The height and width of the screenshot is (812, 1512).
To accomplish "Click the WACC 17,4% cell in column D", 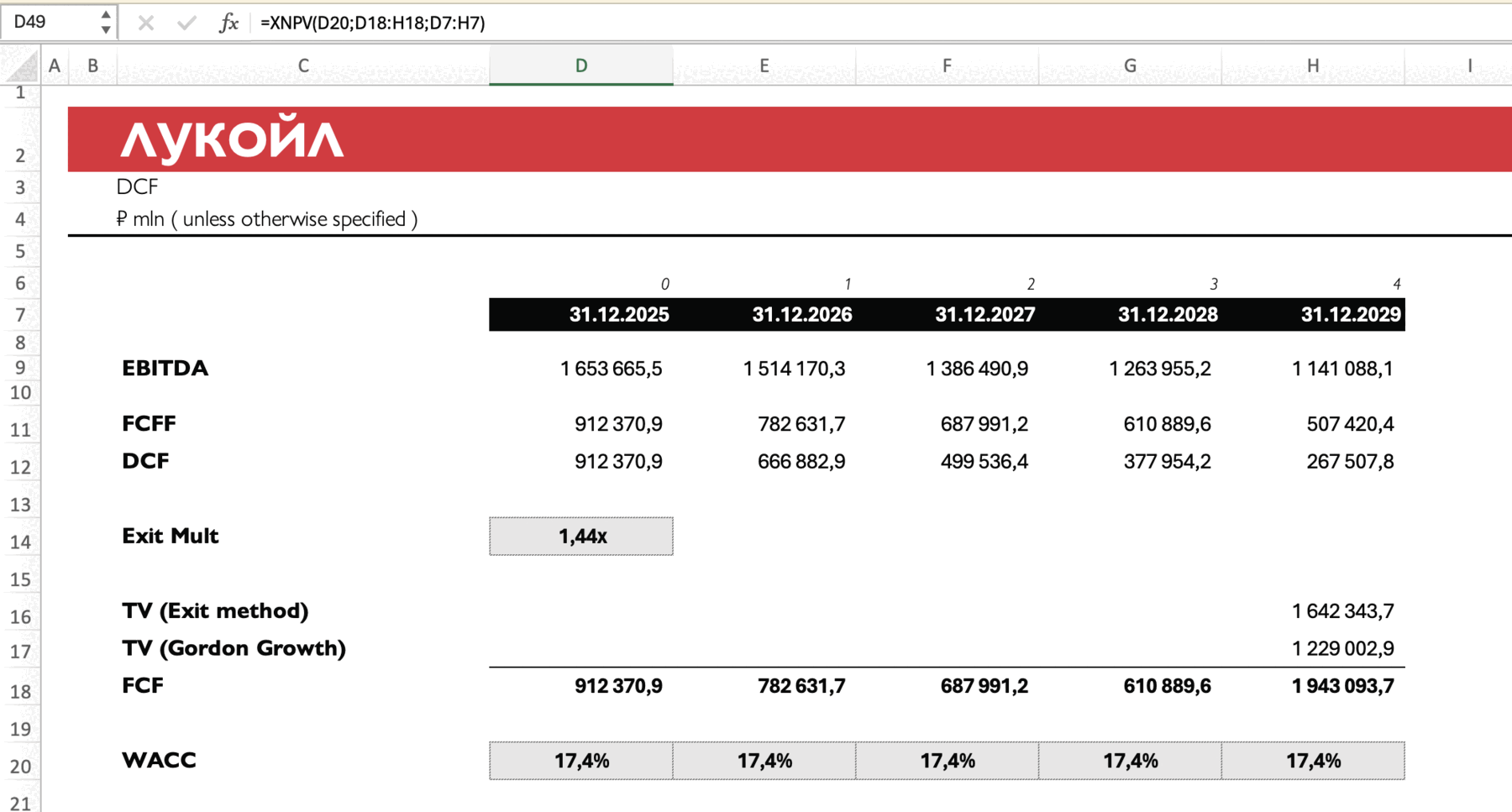I will click(x=581, y=761).
